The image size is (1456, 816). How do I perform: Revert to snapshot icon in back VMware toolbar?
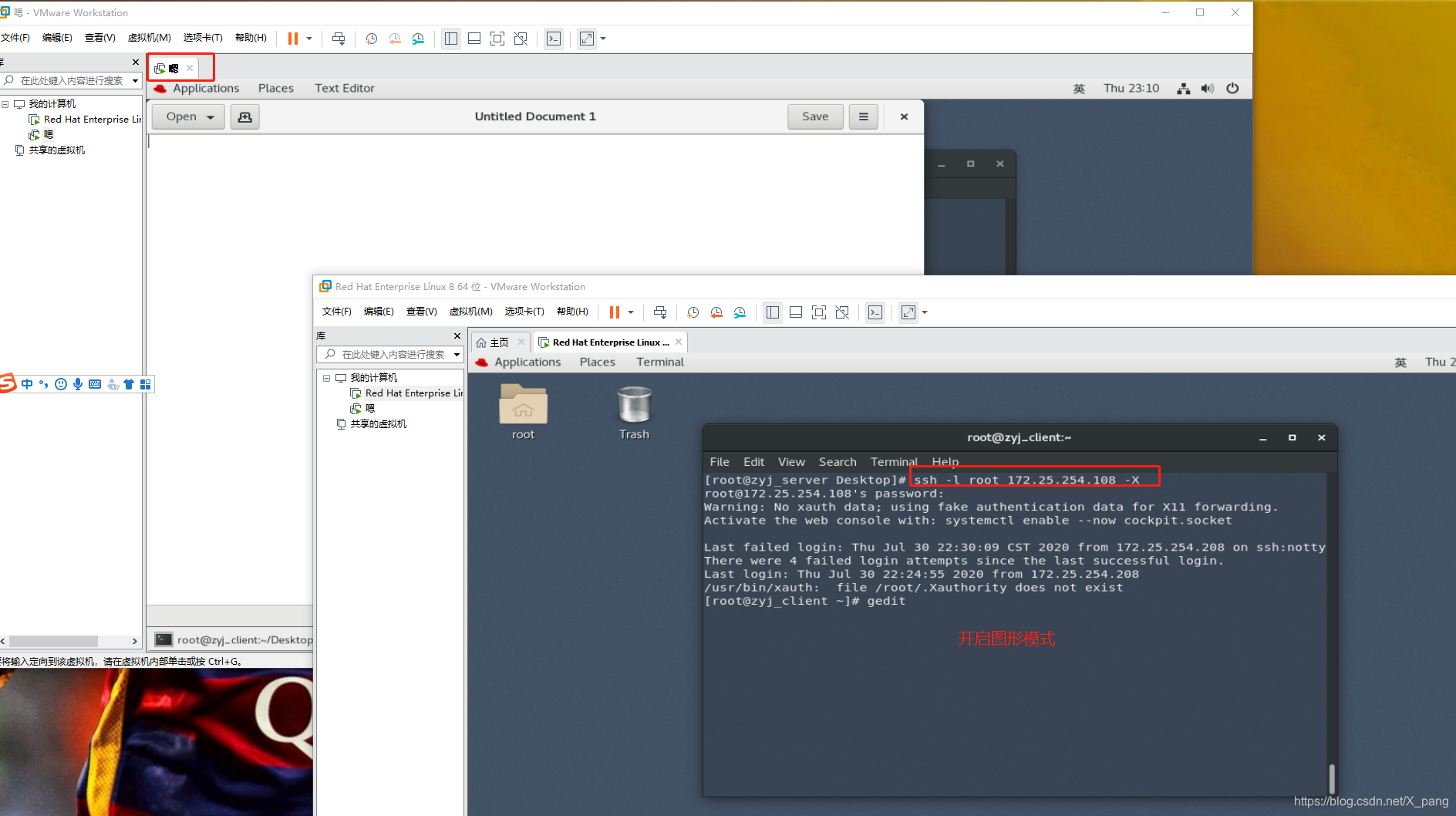click(x=395, y=39)
